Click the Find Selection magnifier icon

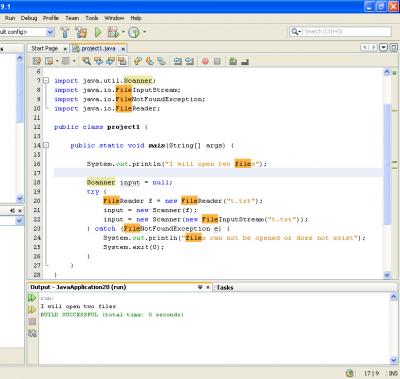pyautogui.click(x=86, y=61)
